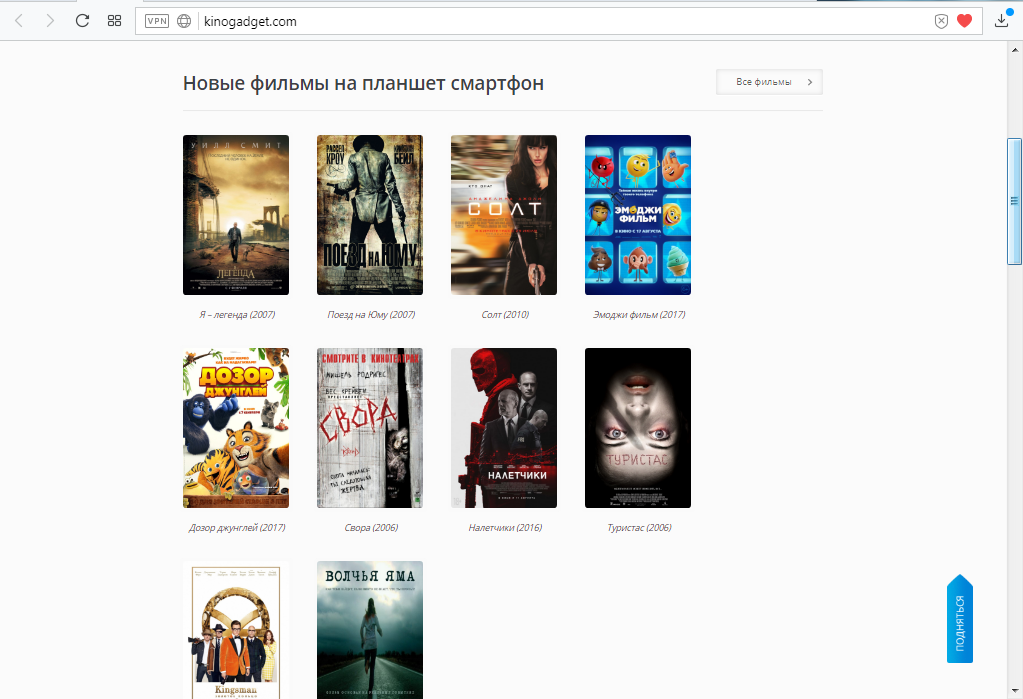Click 'Налетчики (2016)' title link

coord(505,527)
